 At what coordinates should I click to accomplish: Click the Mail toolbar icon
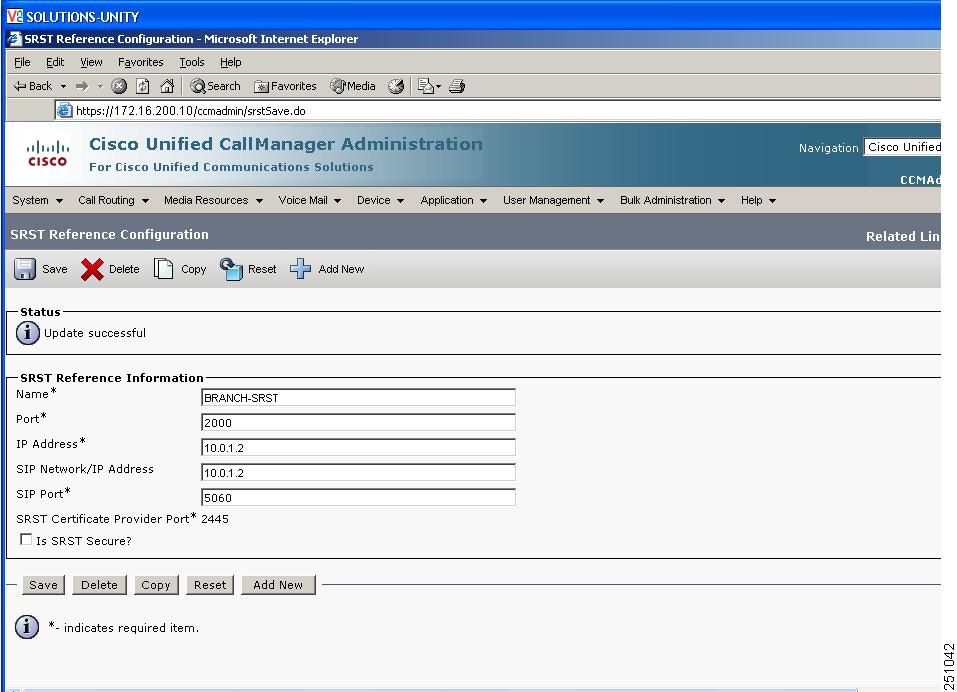pyautogui.click(x=426, y=86)
